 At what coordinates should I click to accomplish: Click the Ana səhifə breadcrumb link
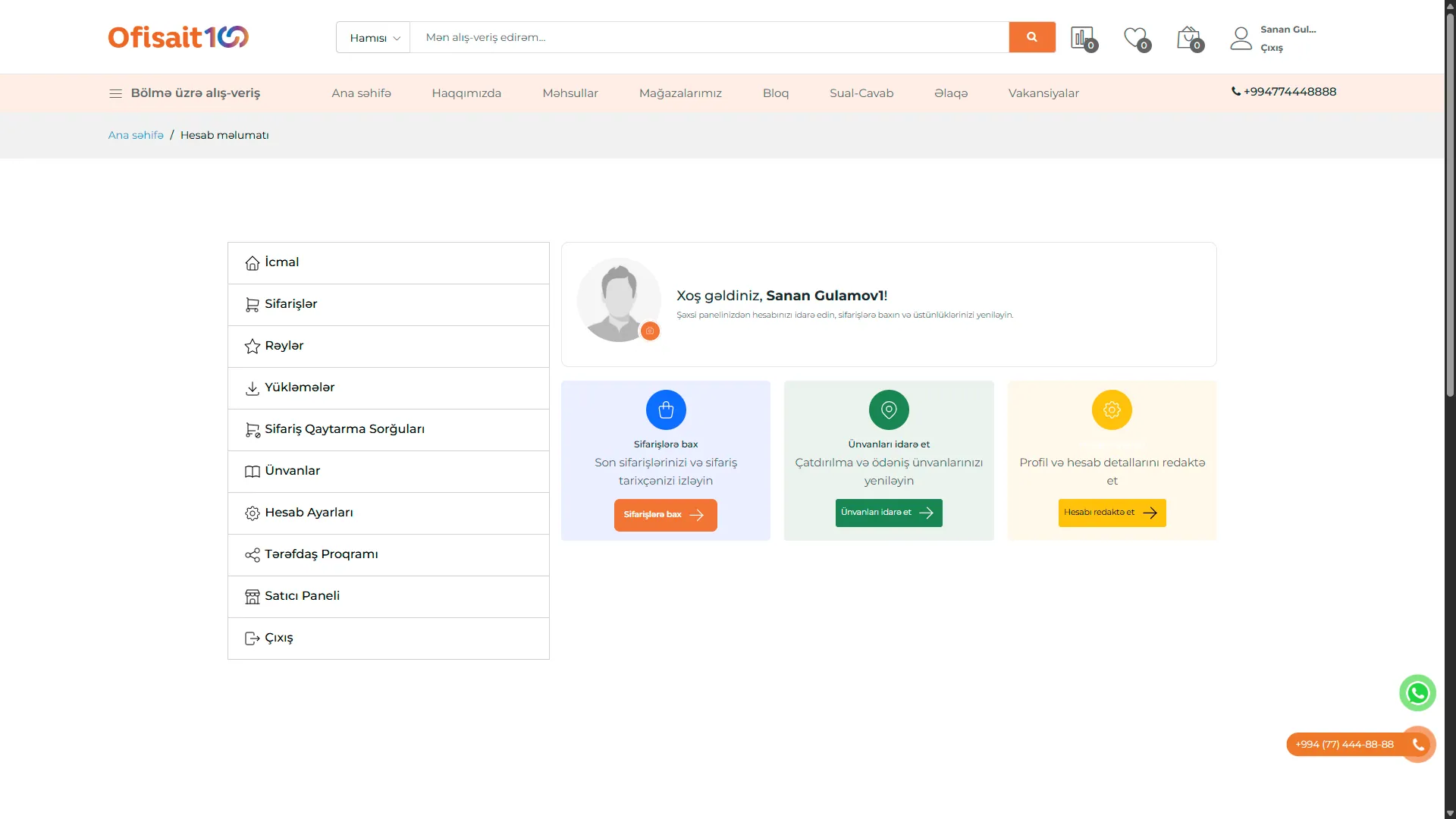click(x=136, y=135)
